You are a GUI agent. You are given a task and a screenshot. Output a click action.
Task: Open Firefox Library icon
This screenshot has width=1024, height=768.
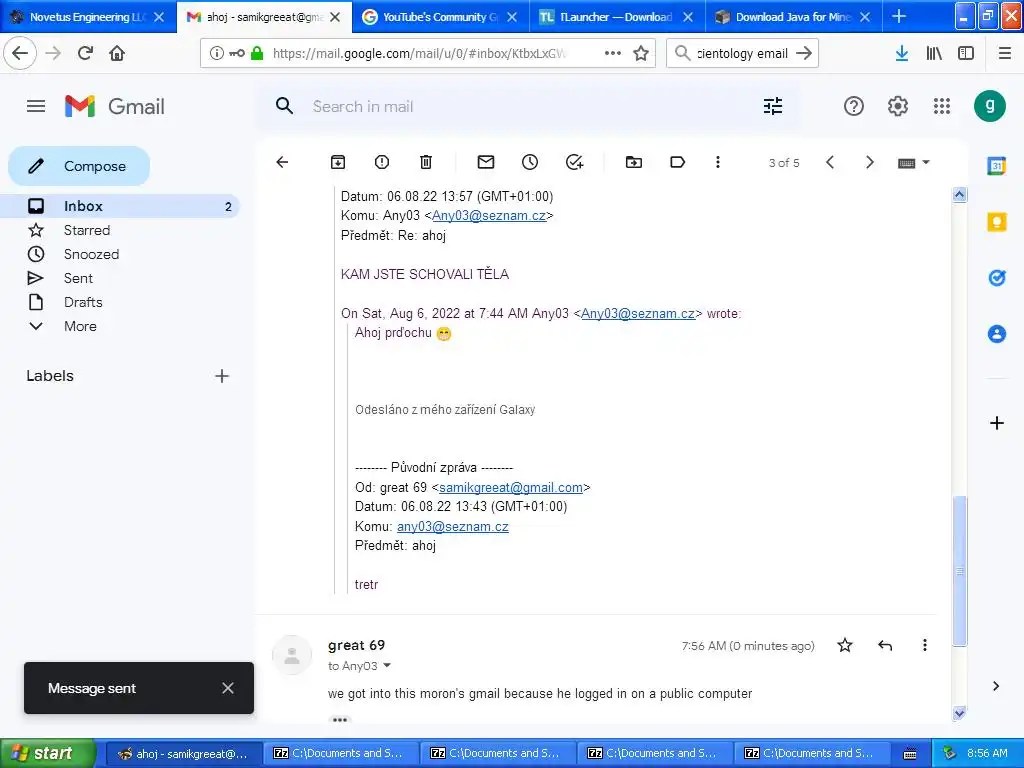[934, 53]
